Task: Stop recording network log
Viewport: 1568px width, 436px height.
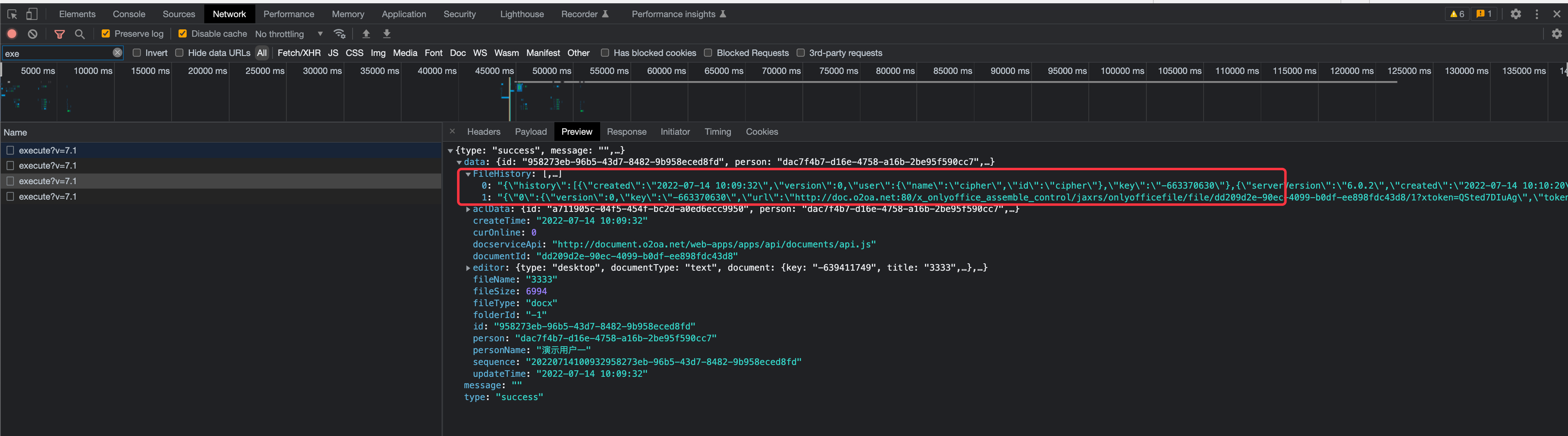Action: 12,34
